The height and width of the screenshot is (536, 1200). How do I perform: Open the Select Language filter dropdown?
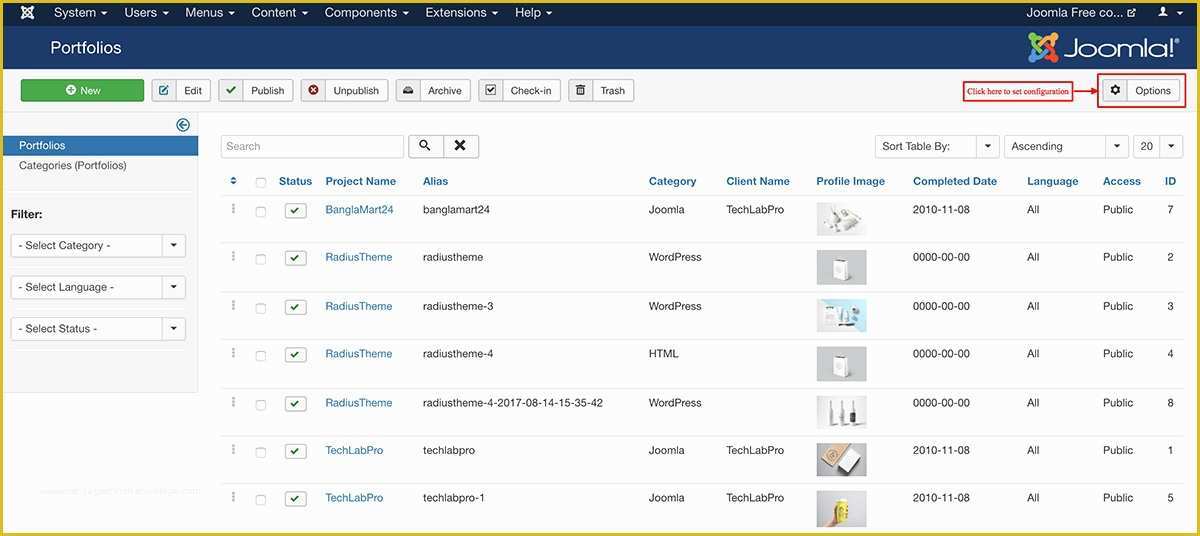(98, 287)
